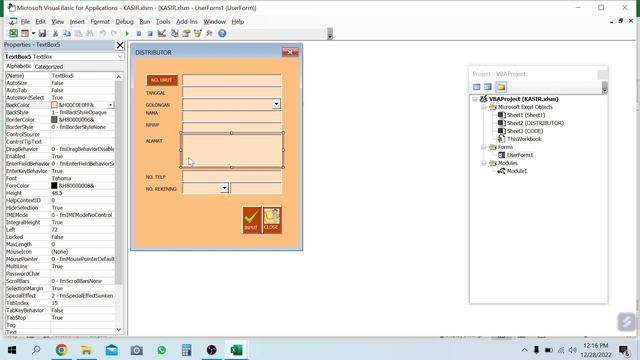Image resolution: width=640 pixels, height=360 pixels.
Task: Collapse the Forms folder in project tree
Action: [x=483, y=147]
